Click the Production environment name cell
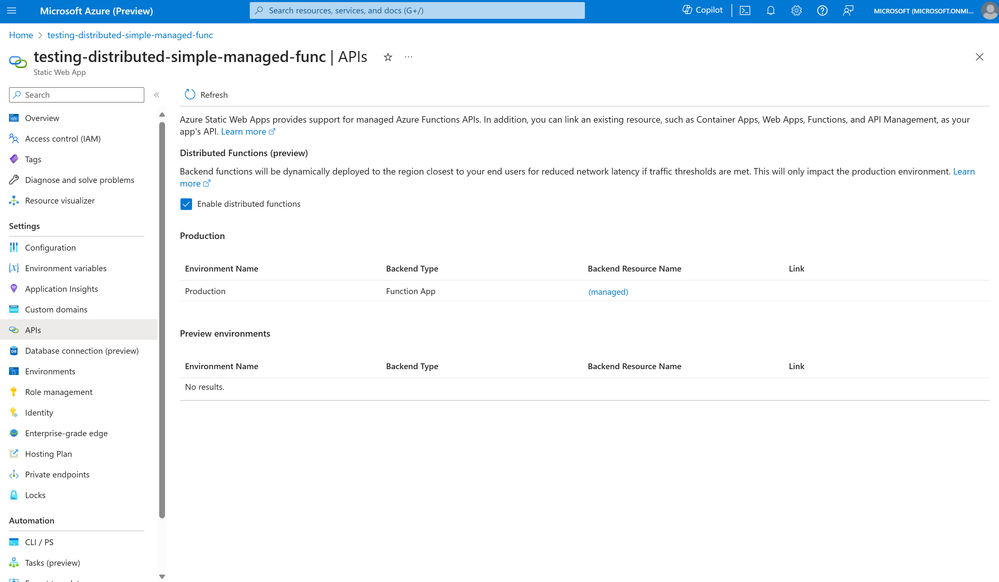The height and width of the screenshot is (582, 999). 205,291
